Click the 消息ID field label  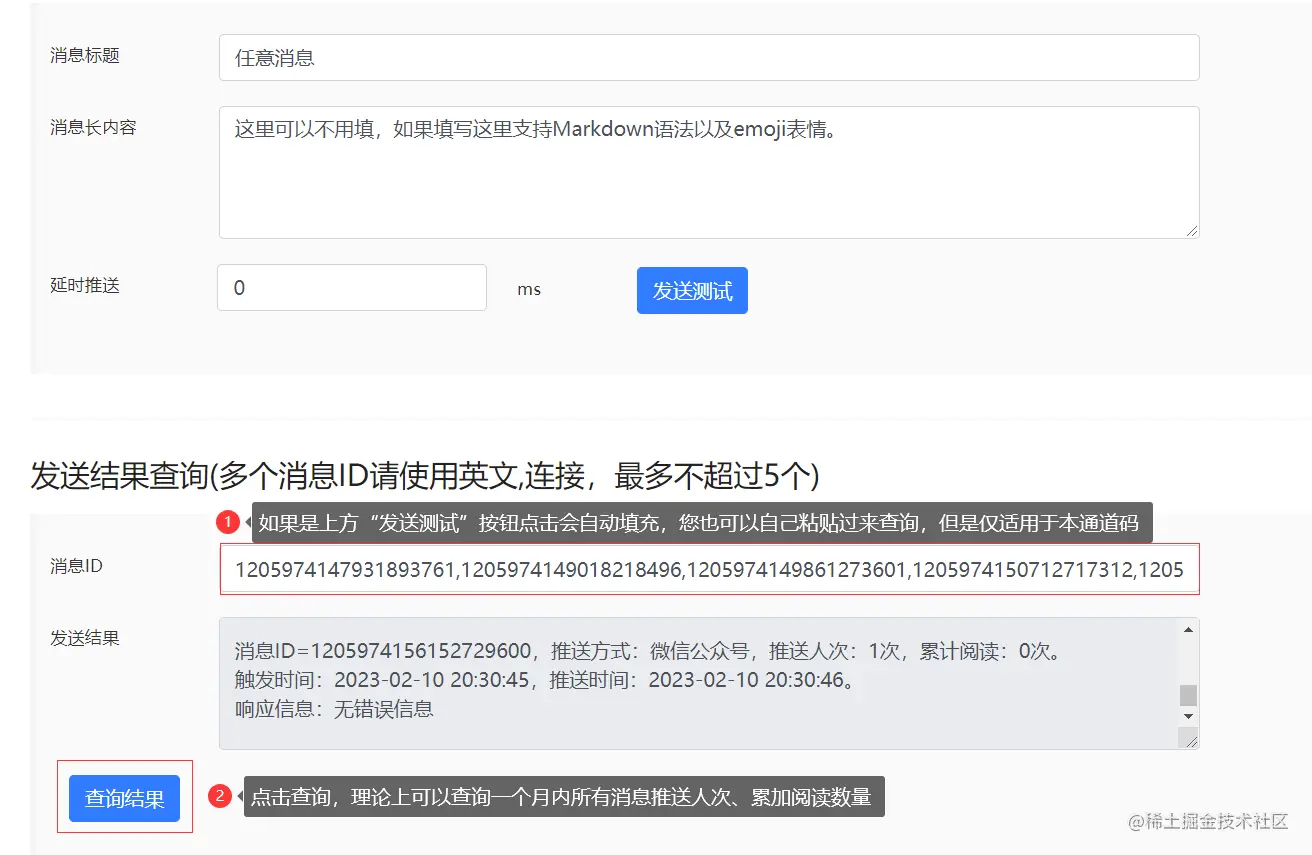point(74,565)
